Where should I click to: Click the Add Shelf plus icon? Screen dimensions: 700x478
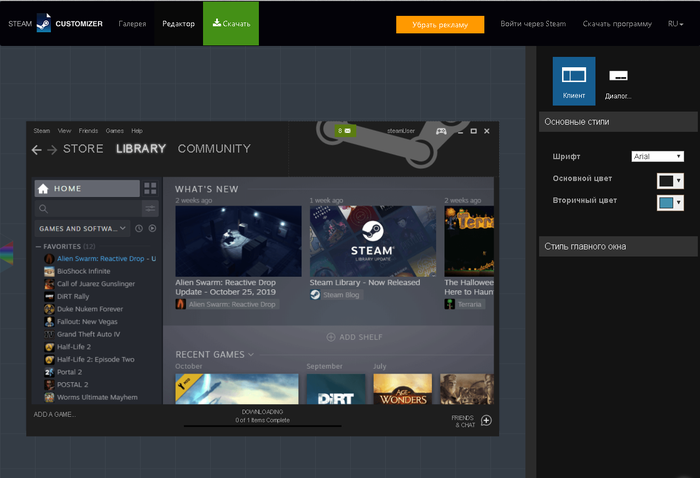331,337
